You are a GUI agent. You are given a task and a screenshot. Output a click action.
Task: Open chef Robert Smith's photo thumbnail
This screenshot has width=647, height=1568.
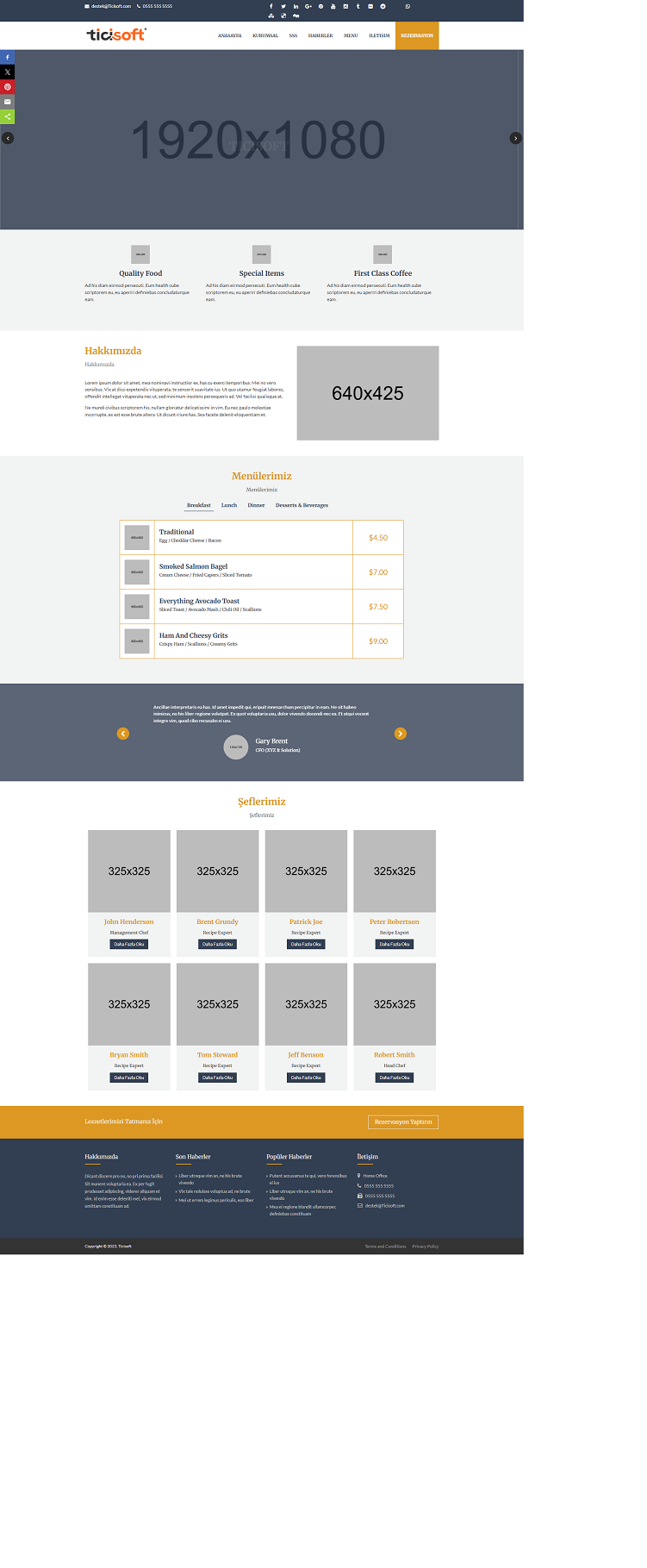tap(395, 1004)
